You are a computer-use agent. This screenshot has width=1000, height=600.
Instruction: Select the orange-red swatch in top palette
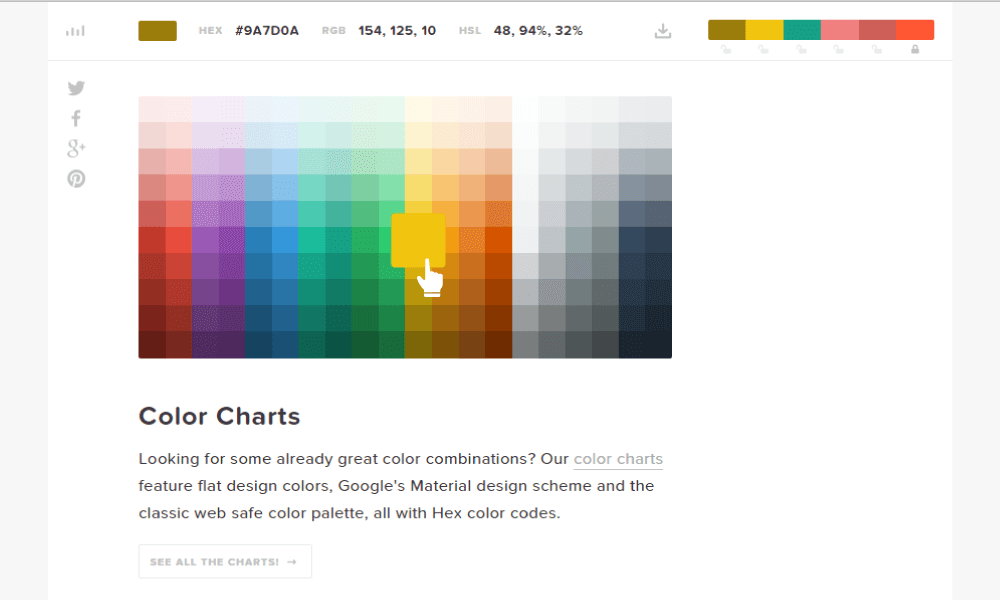[915, 30]
